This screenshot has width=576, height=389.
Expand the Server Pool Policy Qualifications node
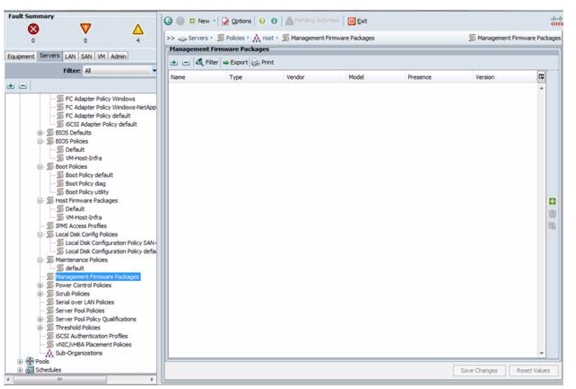(x=40, y=319)
